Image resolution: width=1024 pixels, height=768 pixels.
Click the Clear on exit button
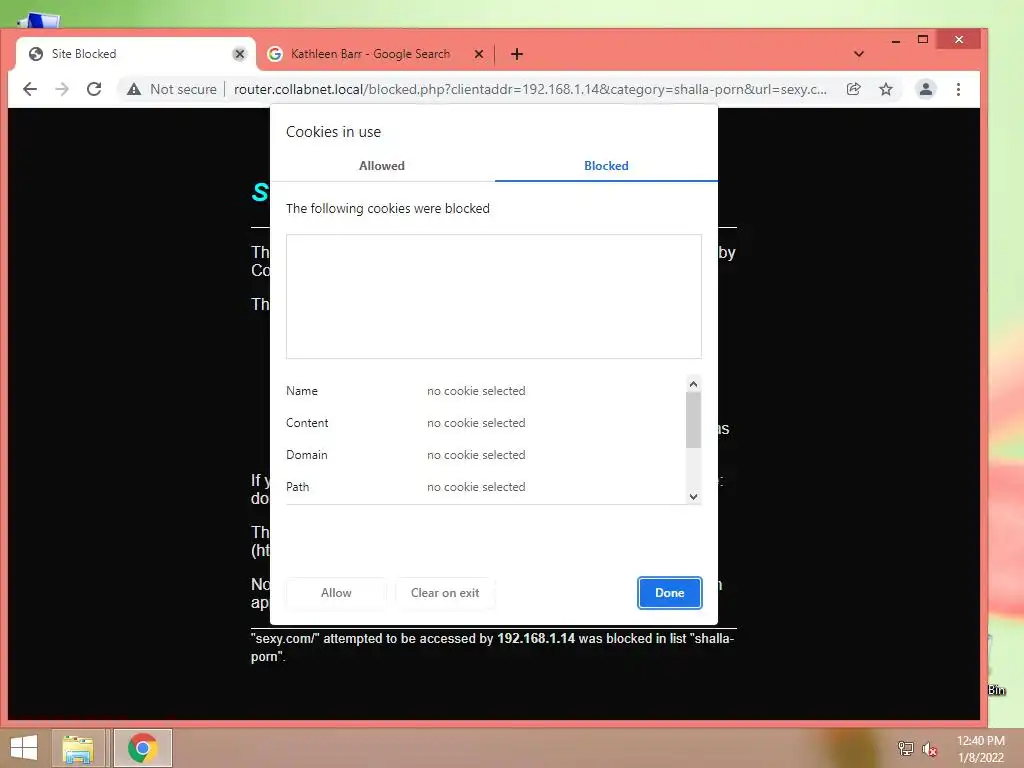point(445,593)
